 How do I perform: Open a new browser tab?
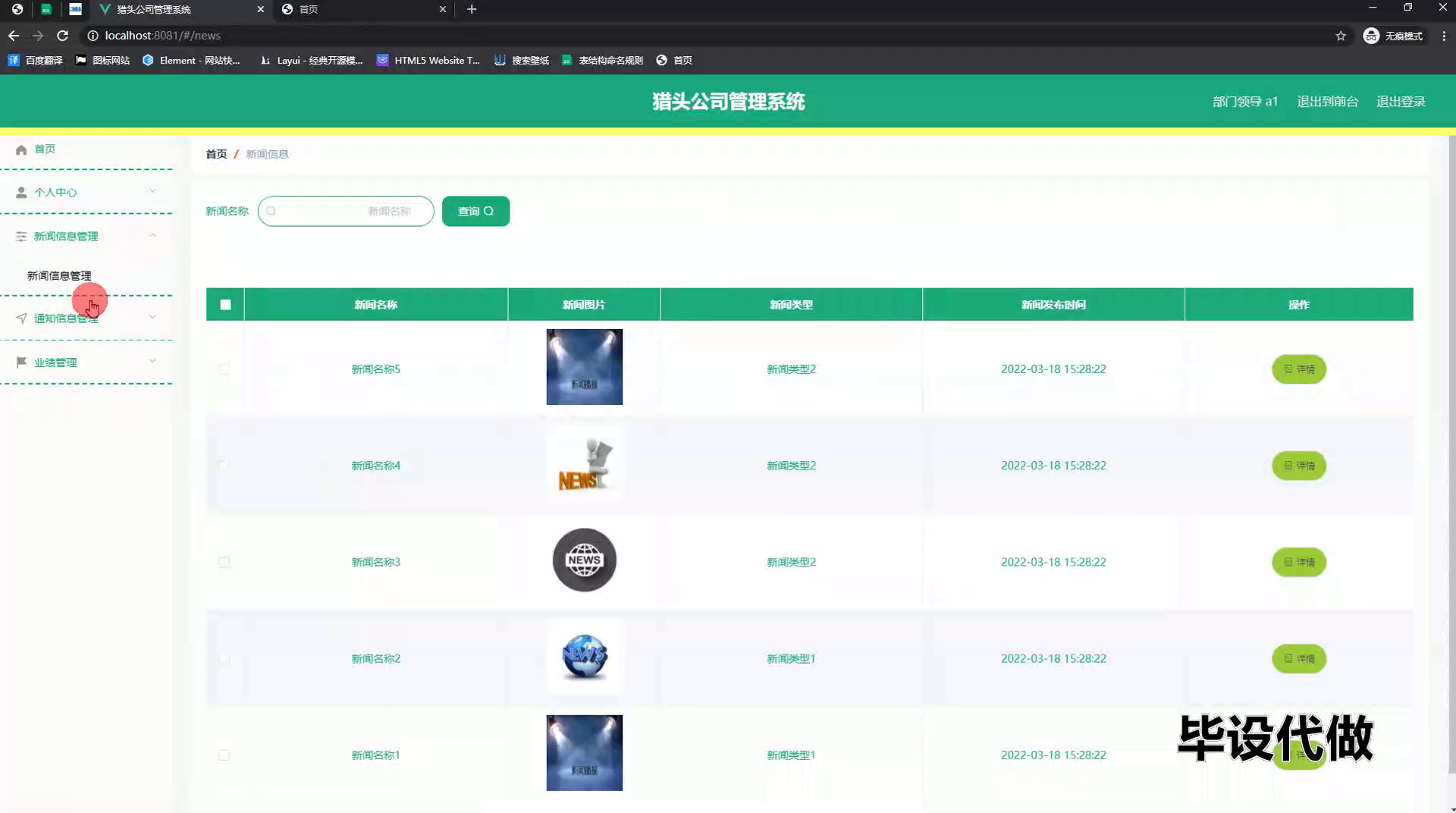[x=472, y=9]
